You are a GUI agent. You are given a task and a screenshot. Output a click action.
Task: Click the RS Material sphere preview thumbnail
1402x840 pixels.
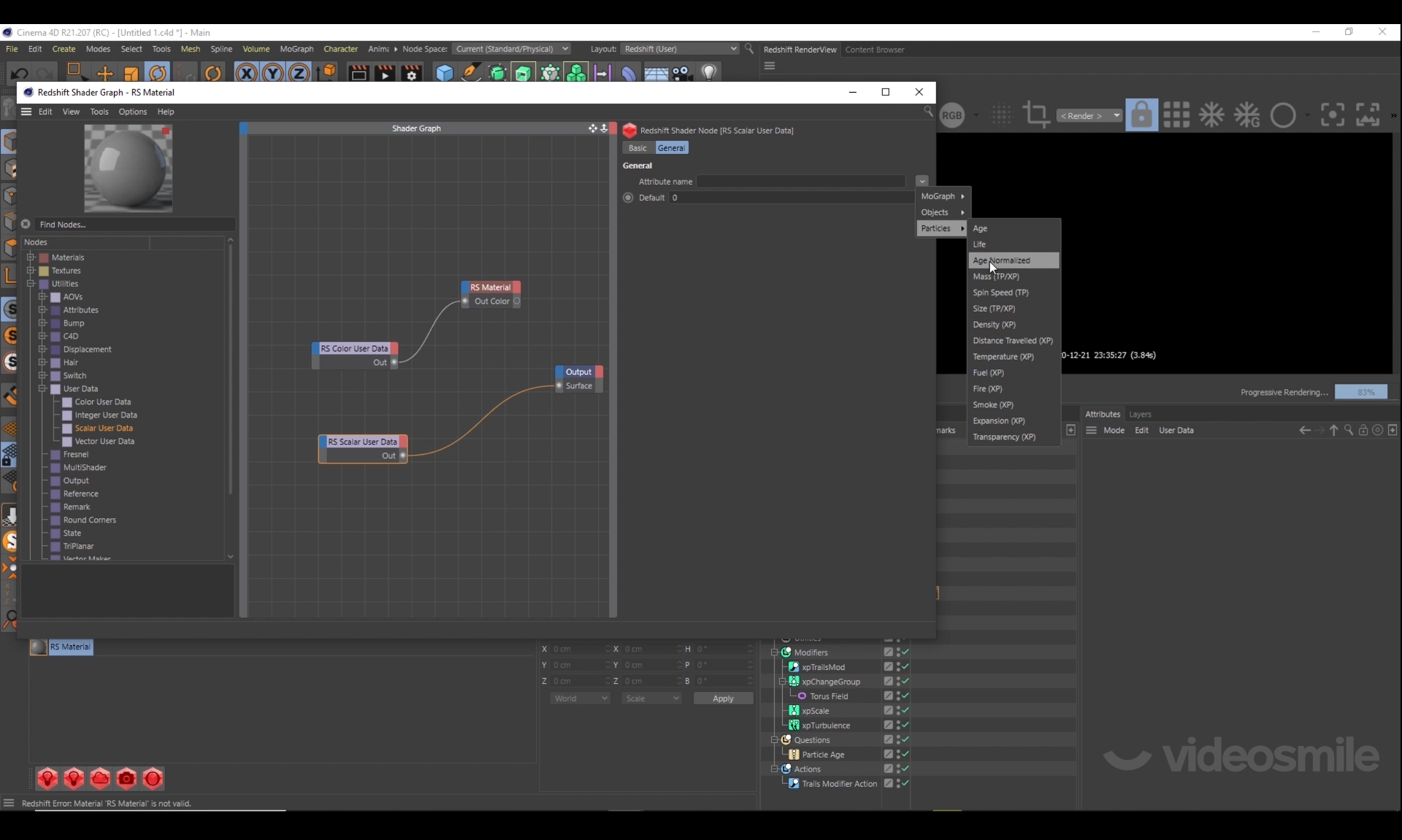click(129, 168)
